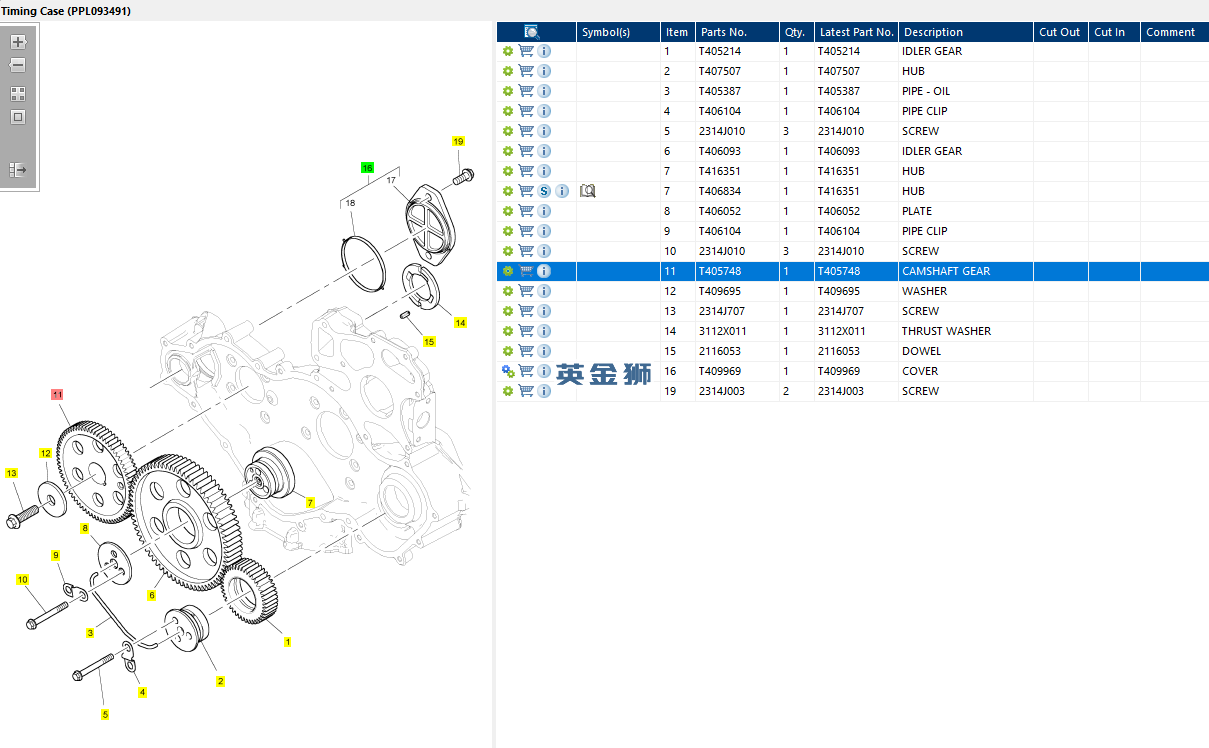Add PLATE T406052 to cart

click(x=526, y=211)
